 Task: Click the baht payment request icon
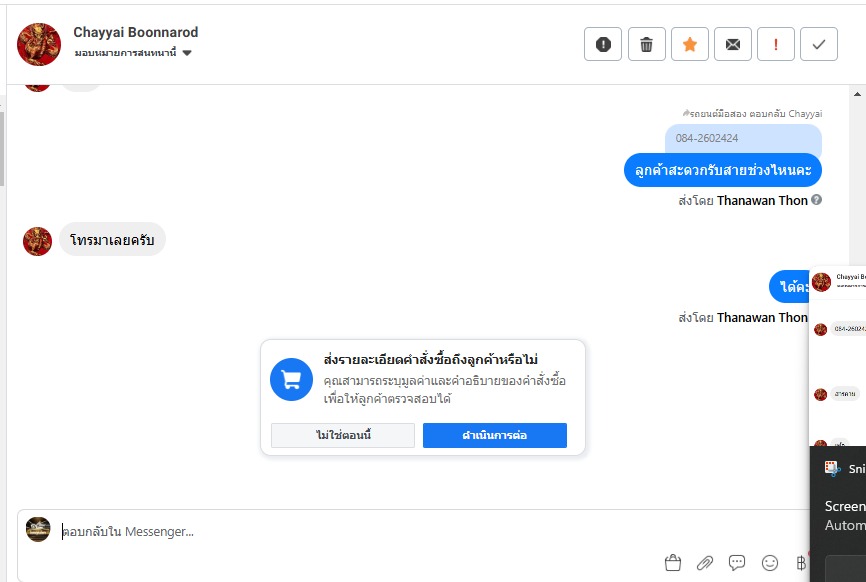coord(800,563)
